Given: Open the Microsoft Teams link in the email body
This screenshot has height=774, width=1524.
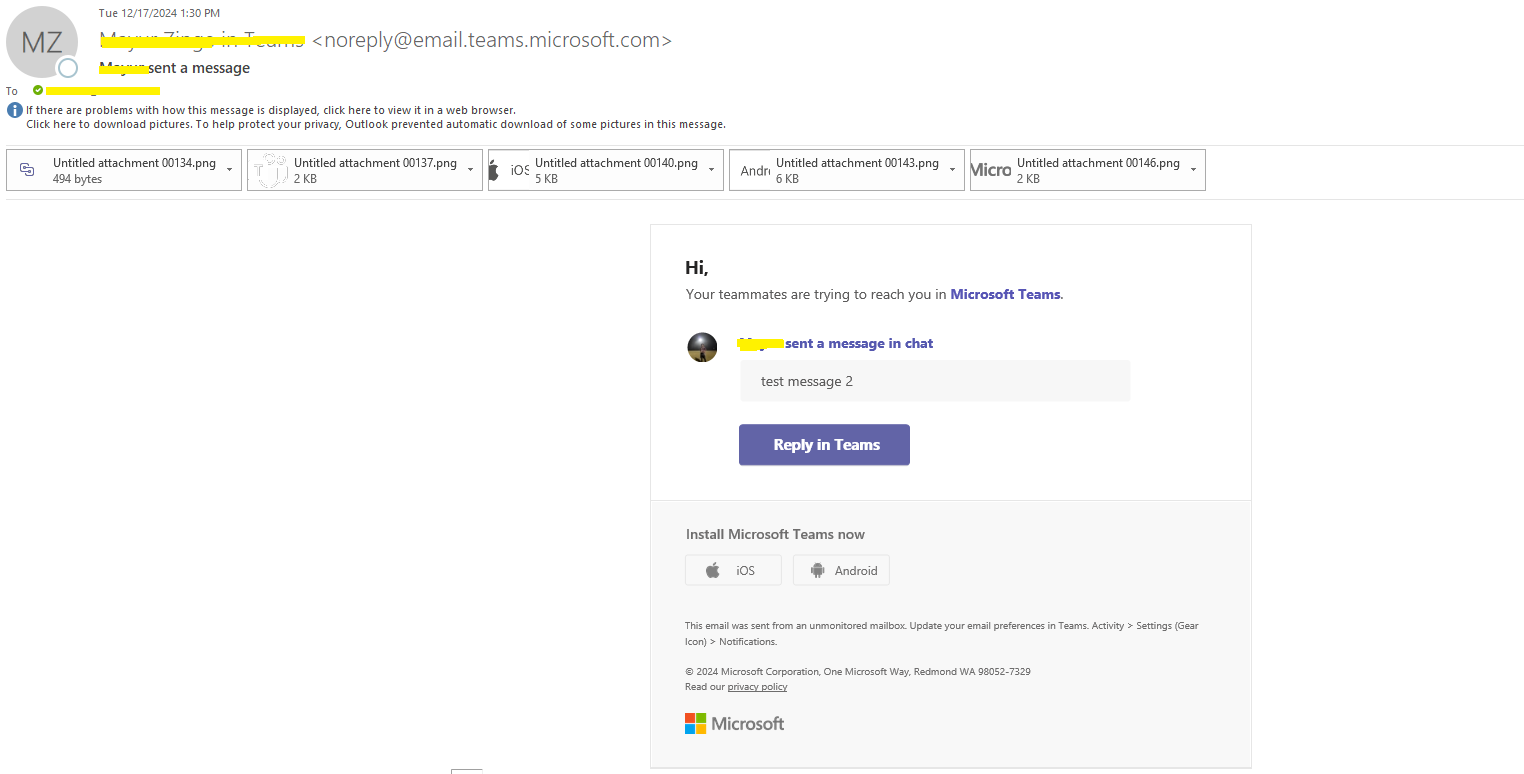Looking at the screenshot, I should (1004, 294).
